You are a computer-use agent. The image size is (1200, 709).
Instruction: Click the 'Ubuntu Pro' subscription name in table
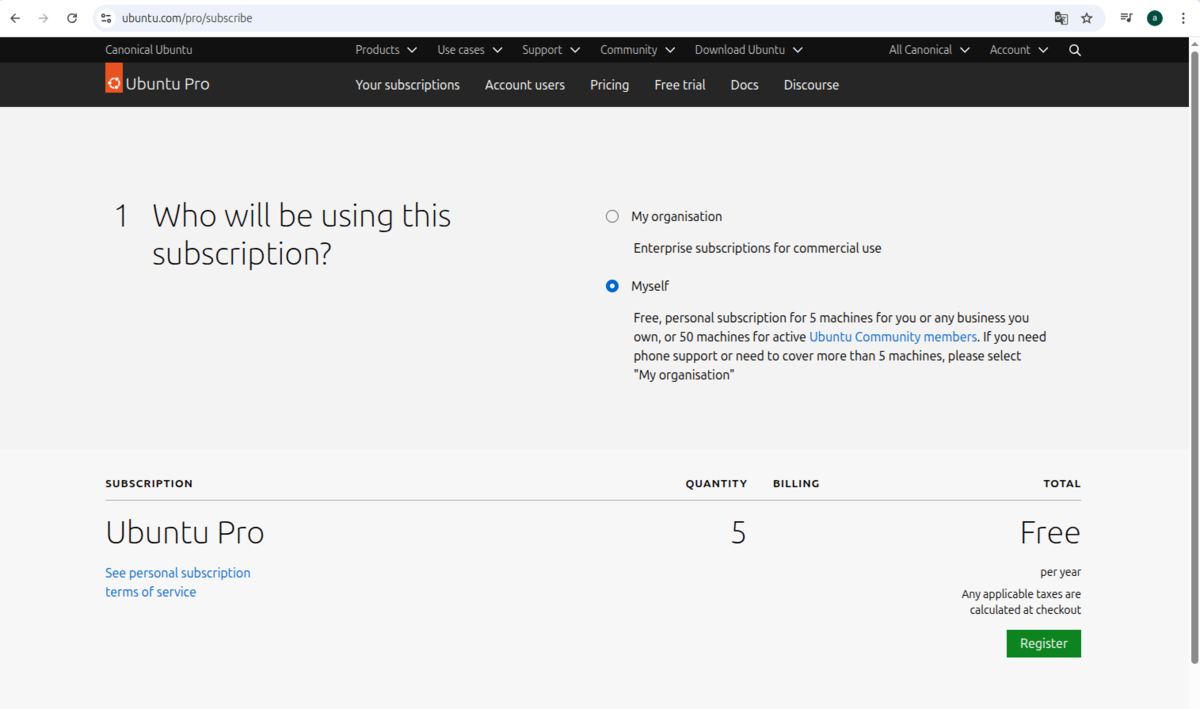coord(185,532)
